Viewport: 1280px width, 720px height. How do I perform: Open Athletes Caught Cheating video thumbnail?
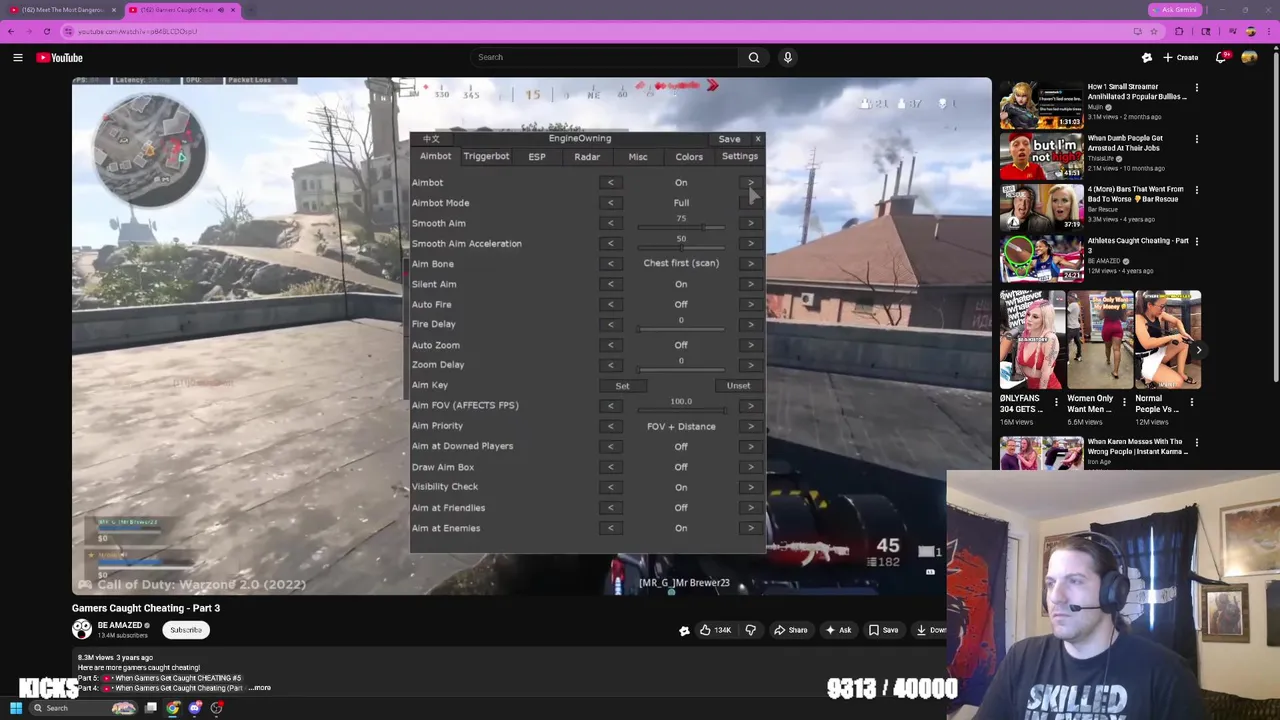(x=1041, y=258)
